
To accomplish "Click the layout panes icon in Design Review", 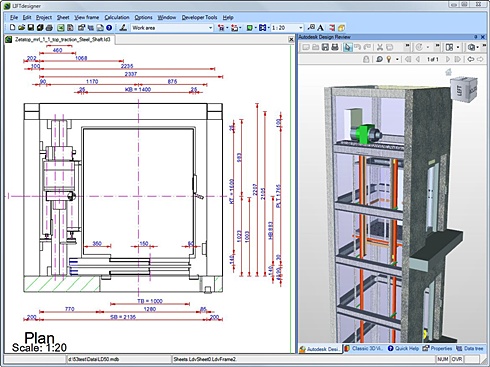I will [x=449, y=47].
